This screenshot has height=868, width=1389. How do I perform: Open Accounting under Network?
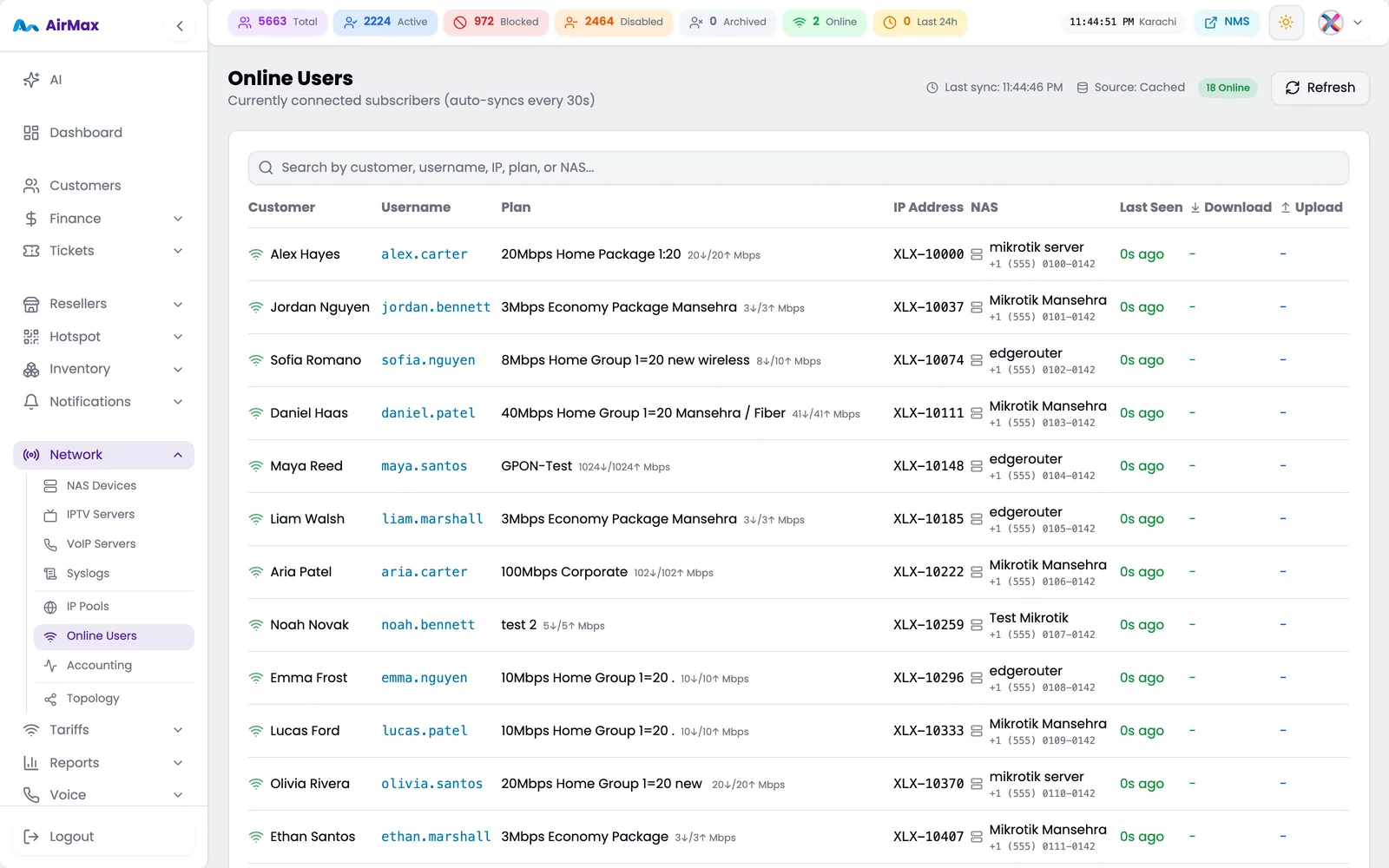pyautogui.click(x=114, y=666)
